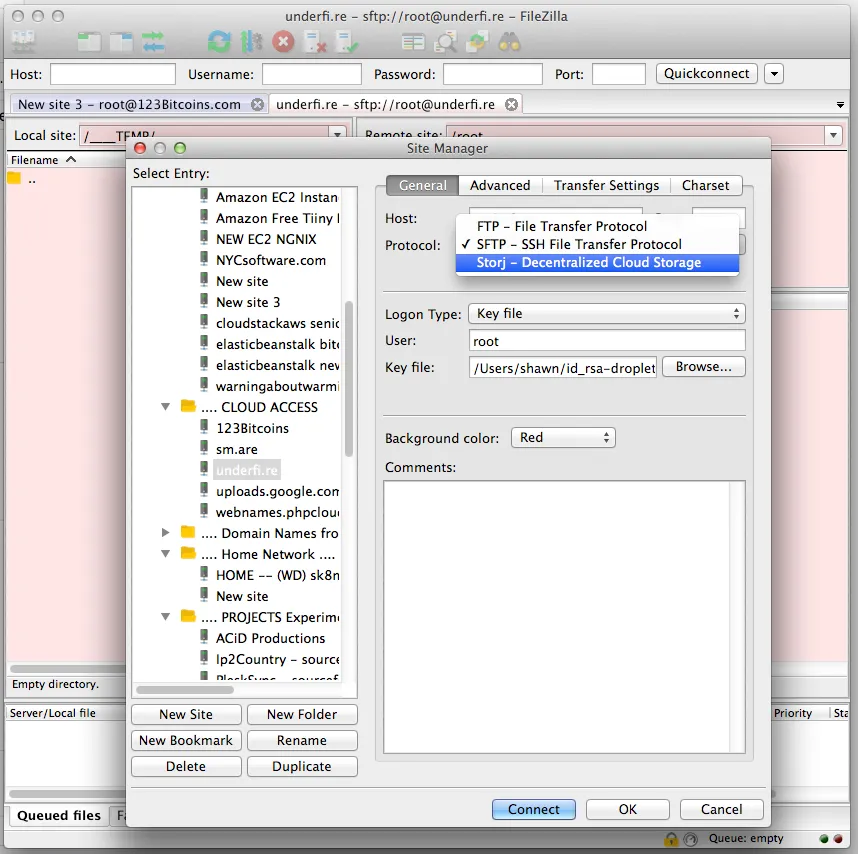Collapse the PROJECTS Experiments folder

click(165, 617)
